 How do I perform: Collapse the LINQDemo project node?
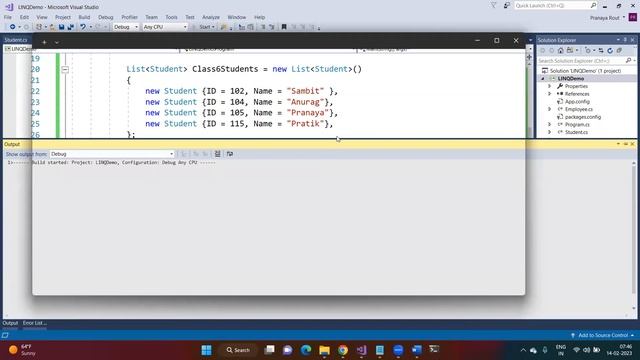click(x=543, y=78)
